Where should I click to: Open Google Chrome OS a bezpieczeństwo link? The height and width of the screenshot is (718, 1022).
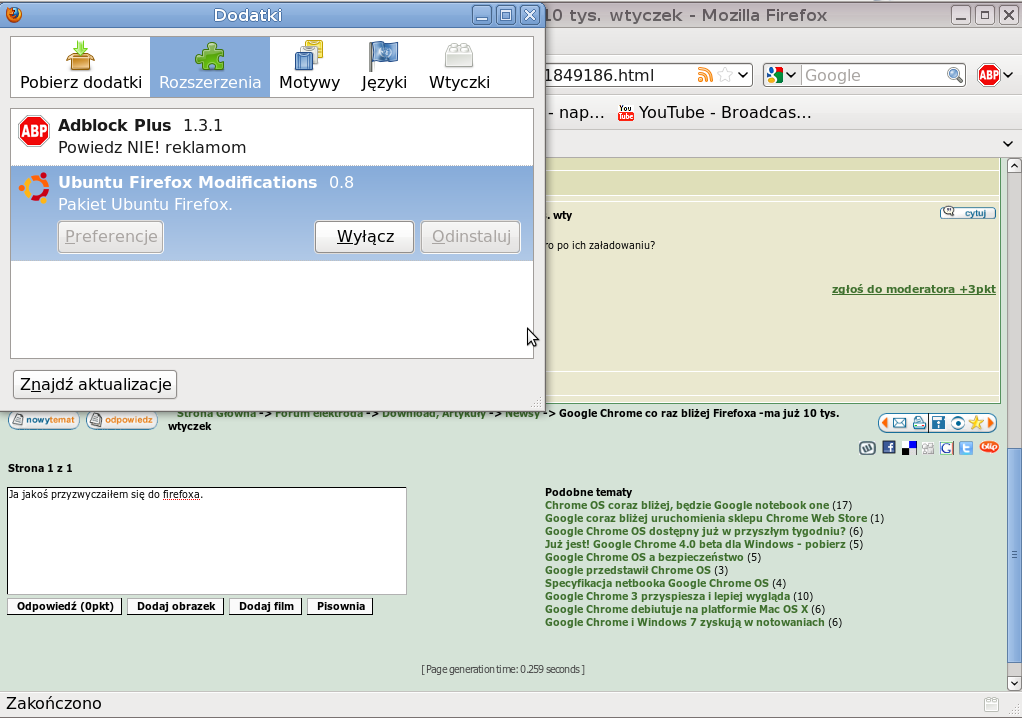[x=644, y=557]
